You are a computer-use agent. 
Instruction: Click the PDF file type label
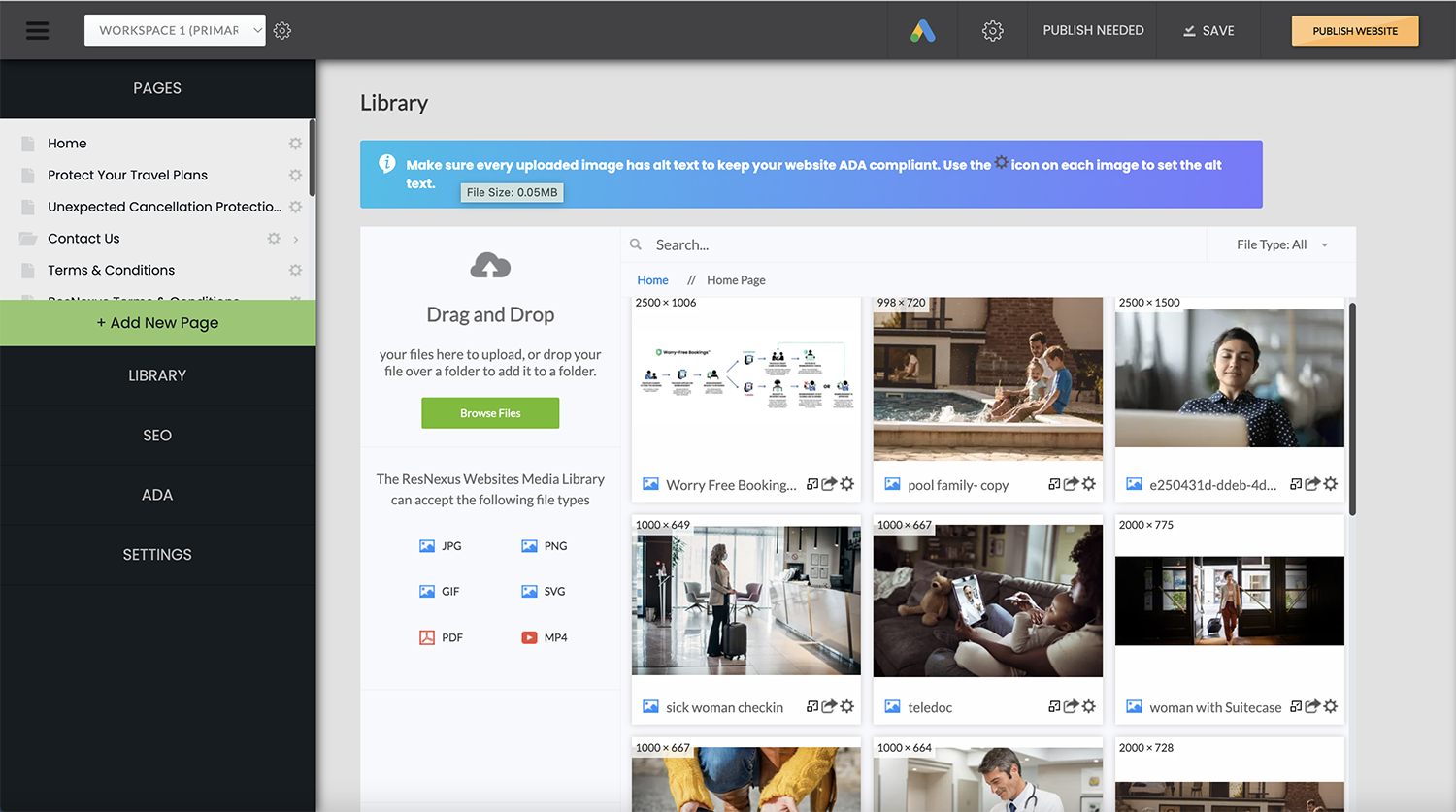[x=452, y=638]
